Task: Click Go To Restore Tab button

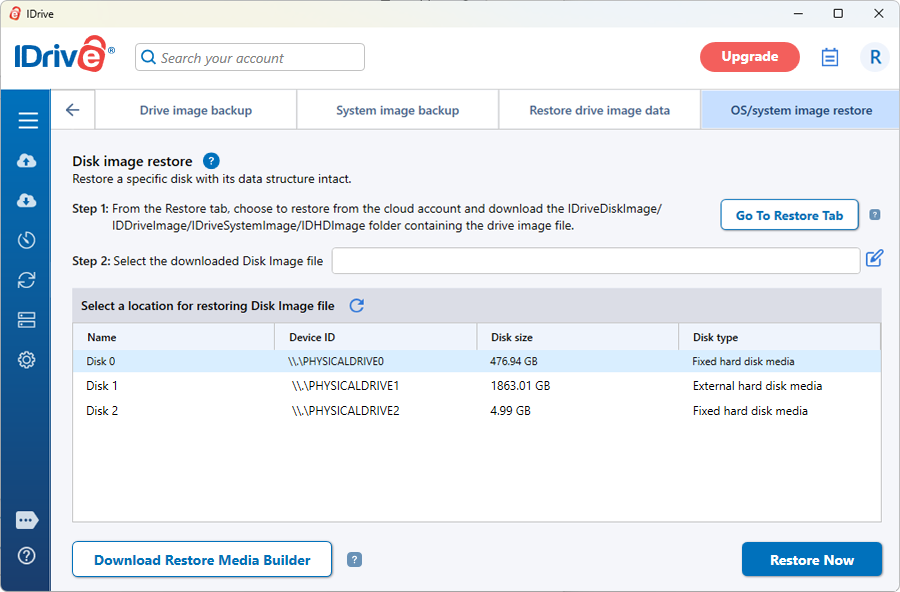Action: [x=789, y=215]
